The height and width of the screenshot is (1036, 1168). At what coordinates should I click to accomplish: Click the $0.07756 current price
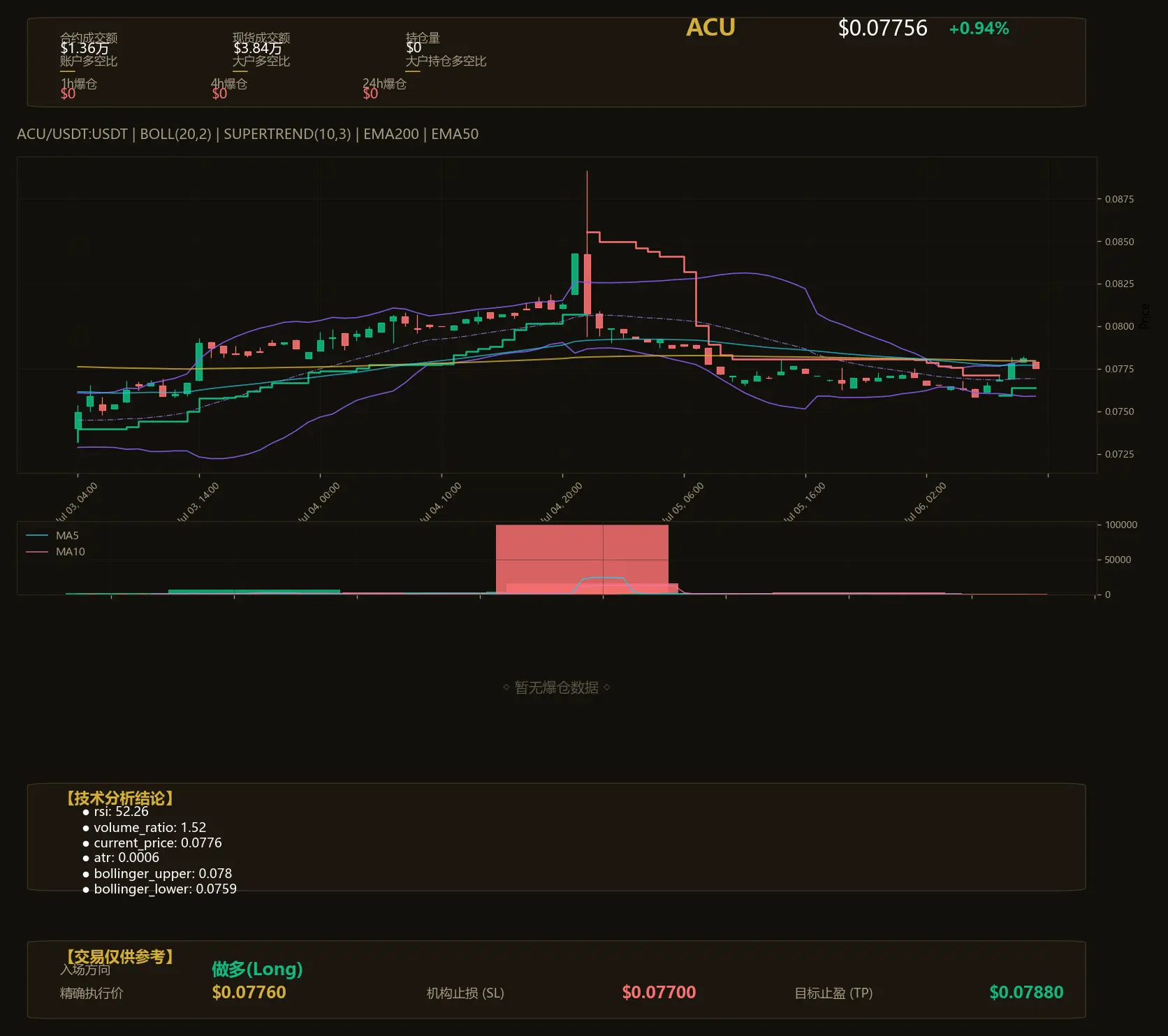click(882, 28)
